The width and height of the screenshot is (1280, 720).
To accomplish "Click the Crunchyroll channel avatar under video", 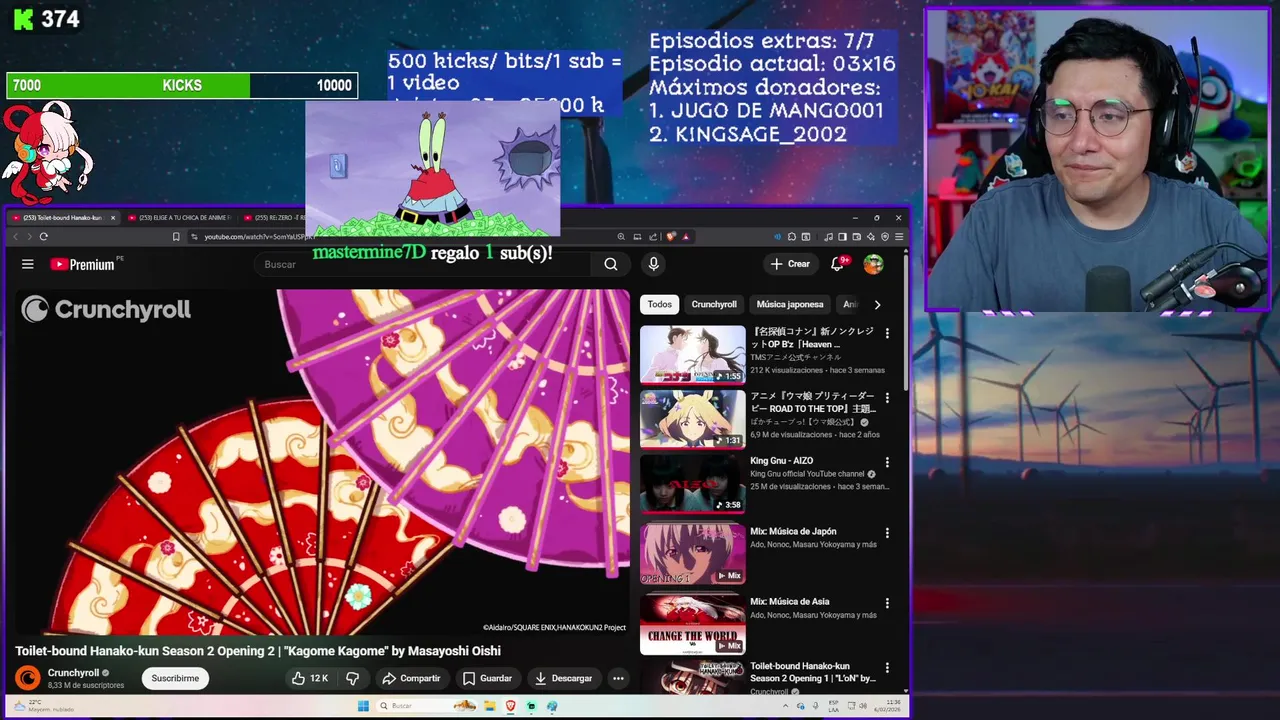I will 28,678.
